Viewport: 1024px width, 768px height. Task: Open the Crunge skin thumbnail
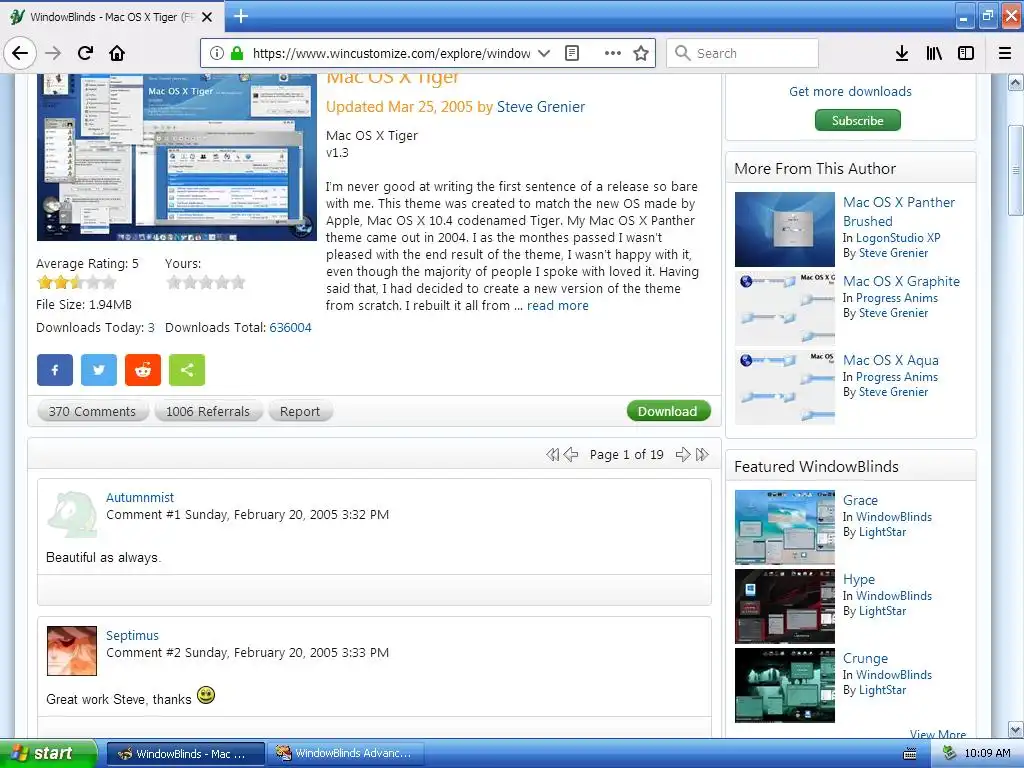(x=784, y=685)
